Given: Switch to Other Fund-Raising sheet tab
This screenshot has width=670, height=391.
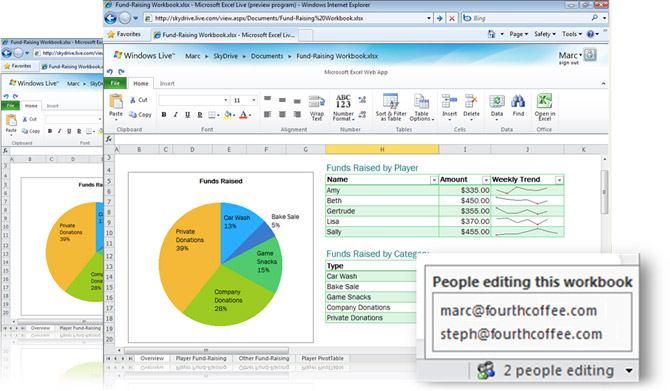Looking at the screenshot, I should [x=264, y=359].
